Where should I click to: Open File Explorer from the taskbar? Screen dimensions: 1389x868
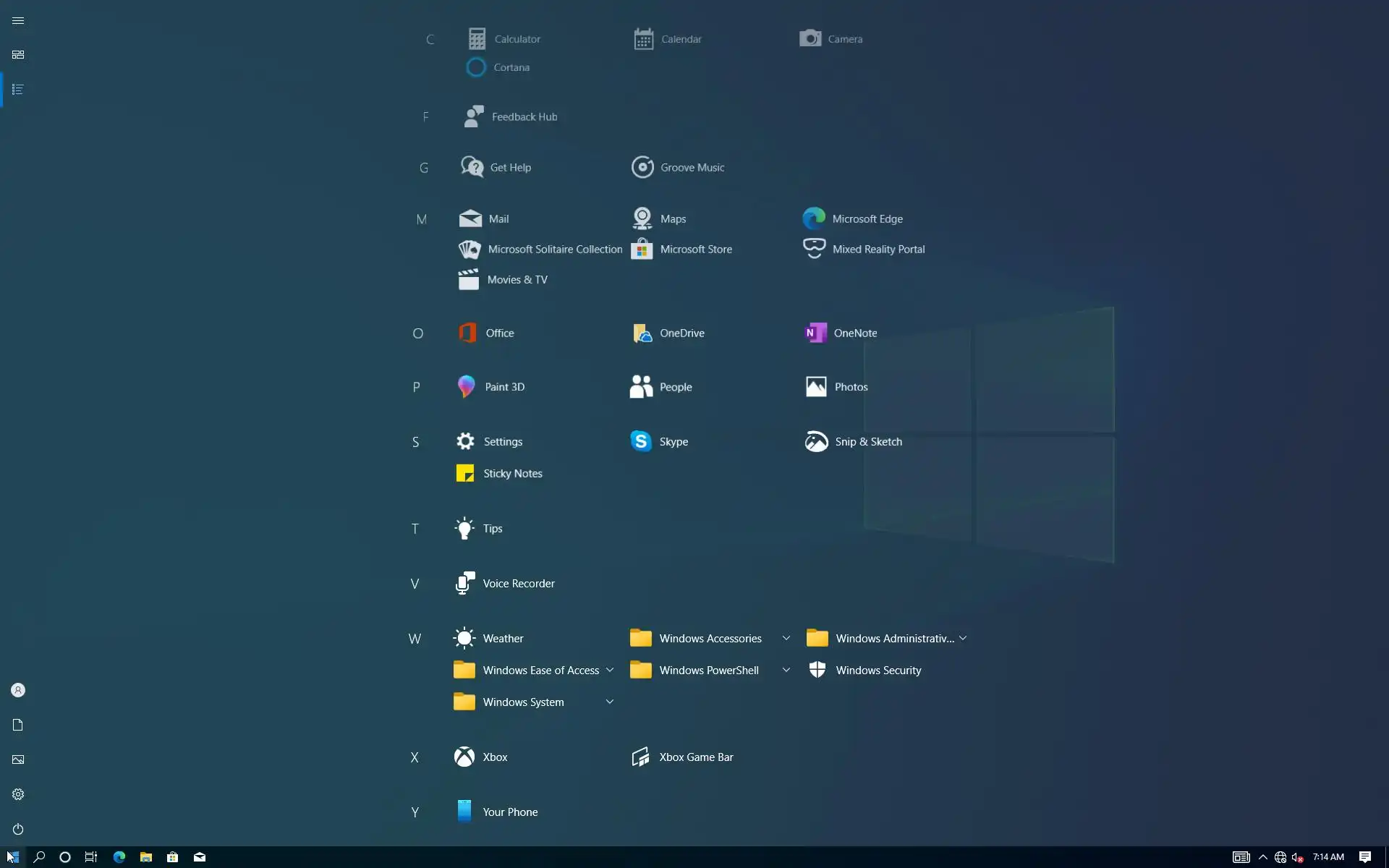click(x=146, y=857)
